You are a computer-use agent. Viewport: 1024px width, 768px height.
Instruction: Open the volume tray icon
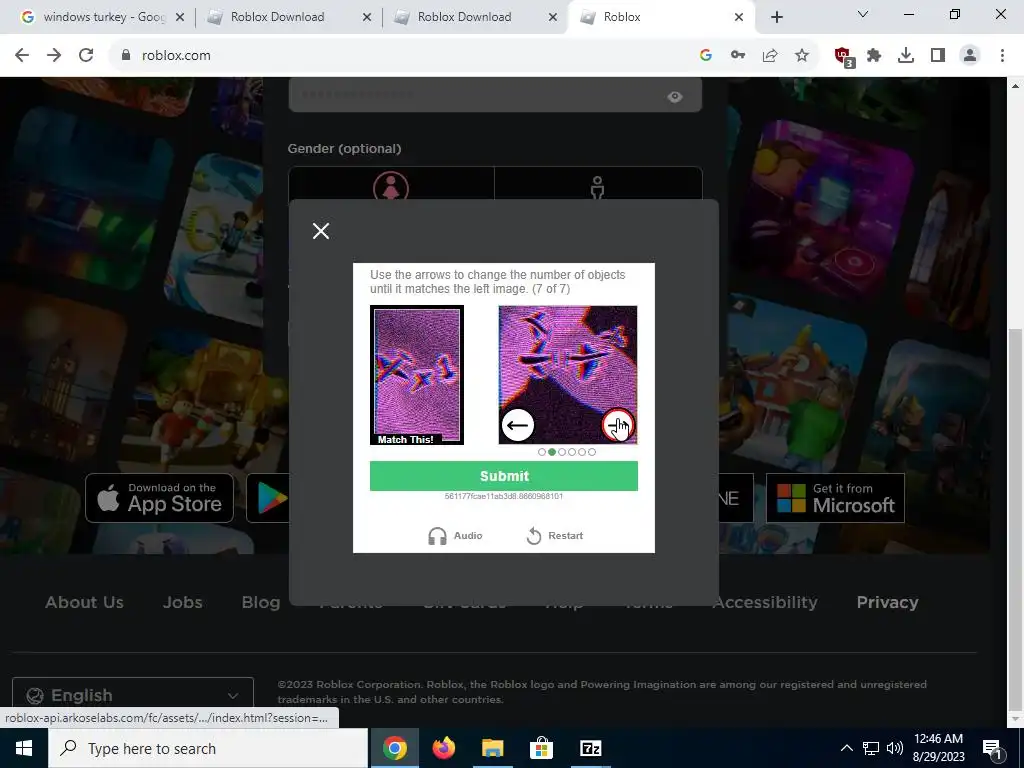(x=895, y=748)
